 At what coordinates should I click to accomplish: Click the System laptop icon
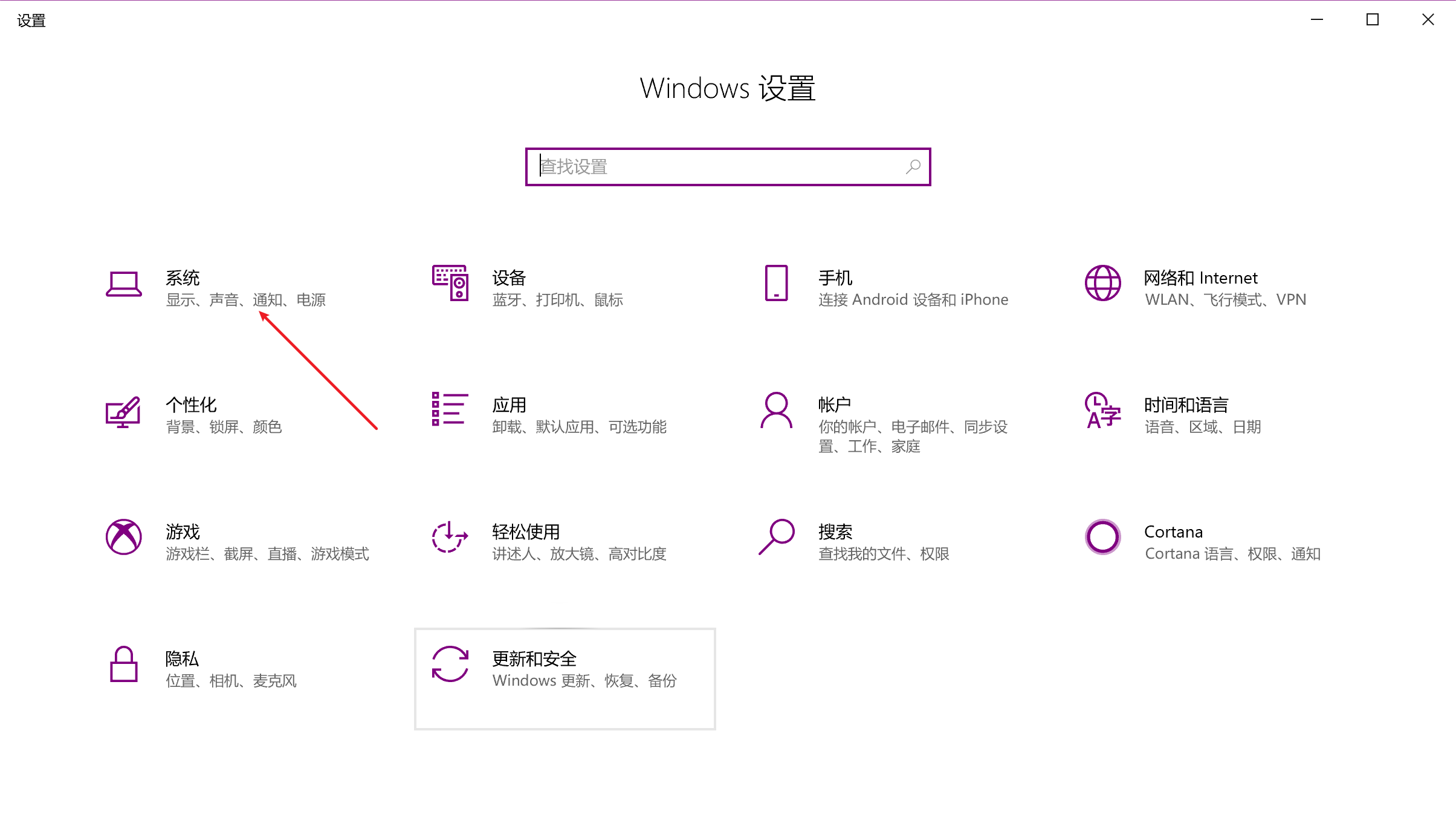point(123,284)
